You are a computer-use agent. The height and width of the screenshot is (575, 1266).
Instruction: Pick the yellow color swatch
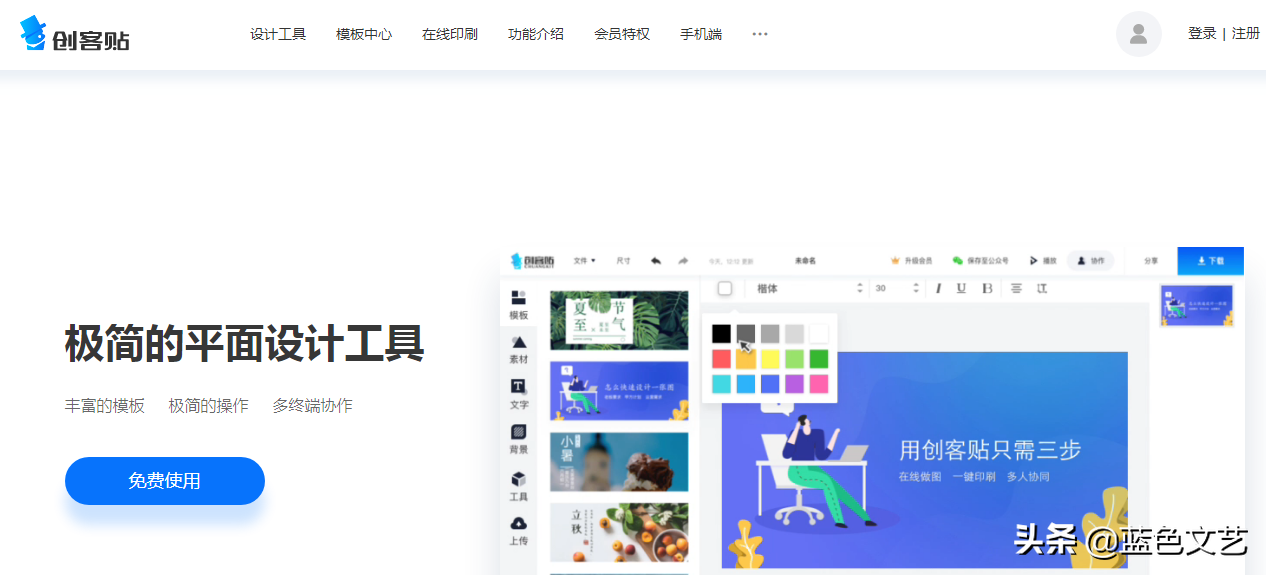[x=770, y=358]
